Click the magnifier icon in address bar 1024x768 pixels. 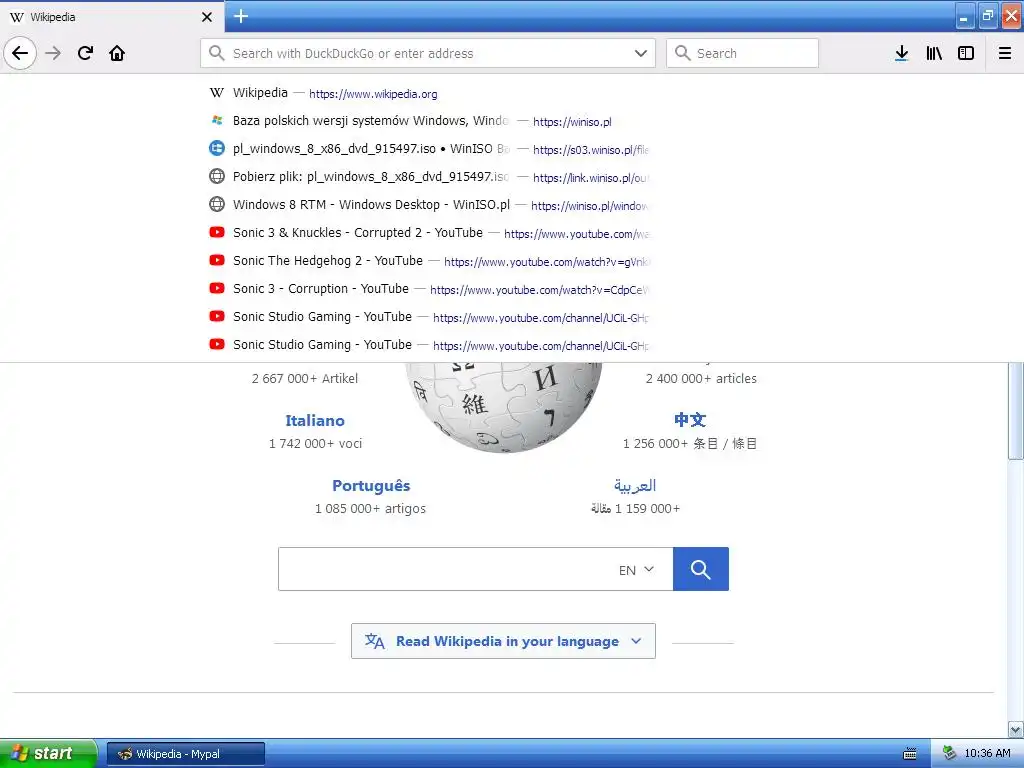coord(216,53)
